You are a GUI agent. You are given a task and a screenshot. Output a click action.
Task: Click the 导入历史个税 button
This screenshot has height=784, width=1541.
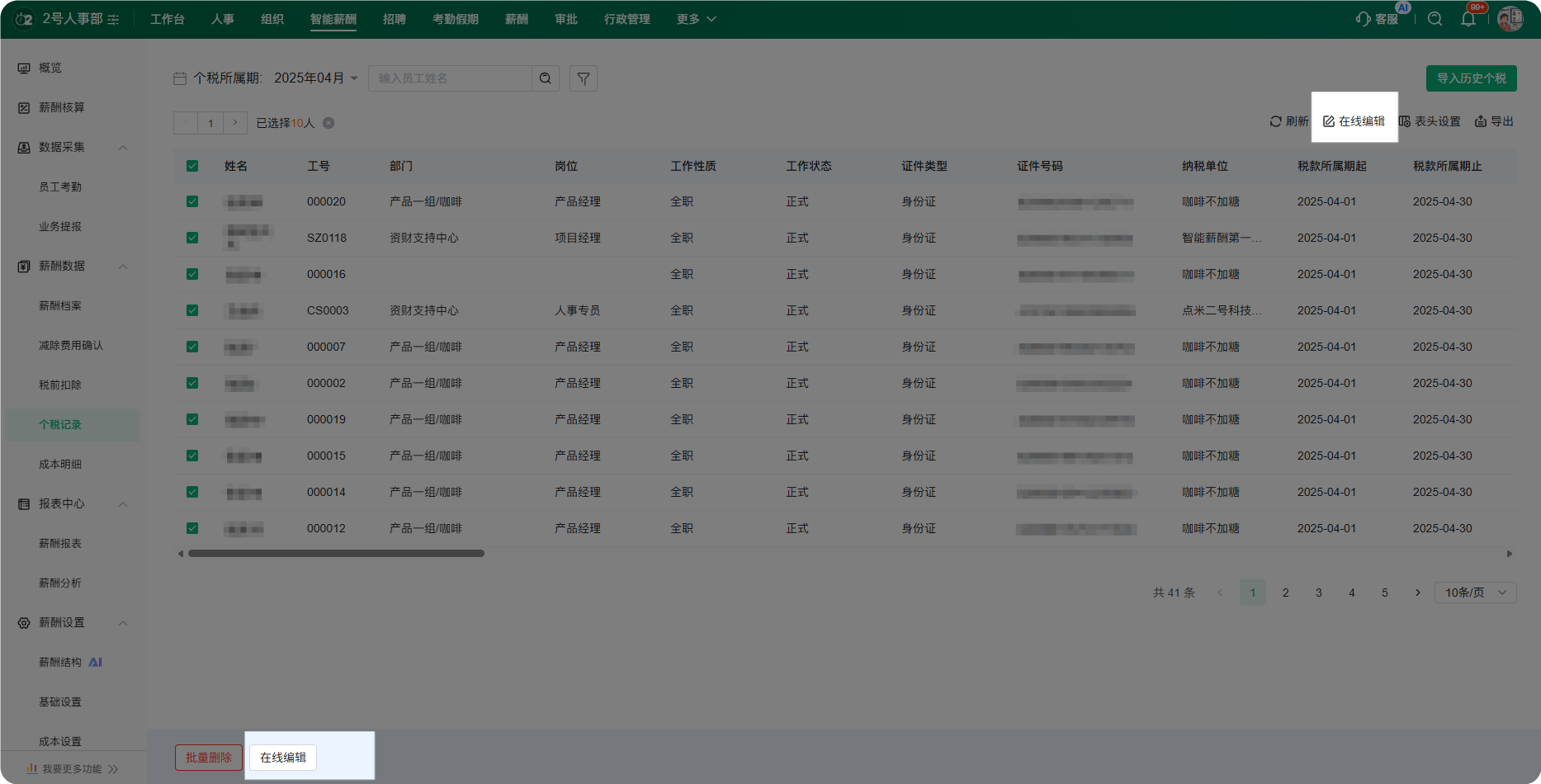point(1471,78)
